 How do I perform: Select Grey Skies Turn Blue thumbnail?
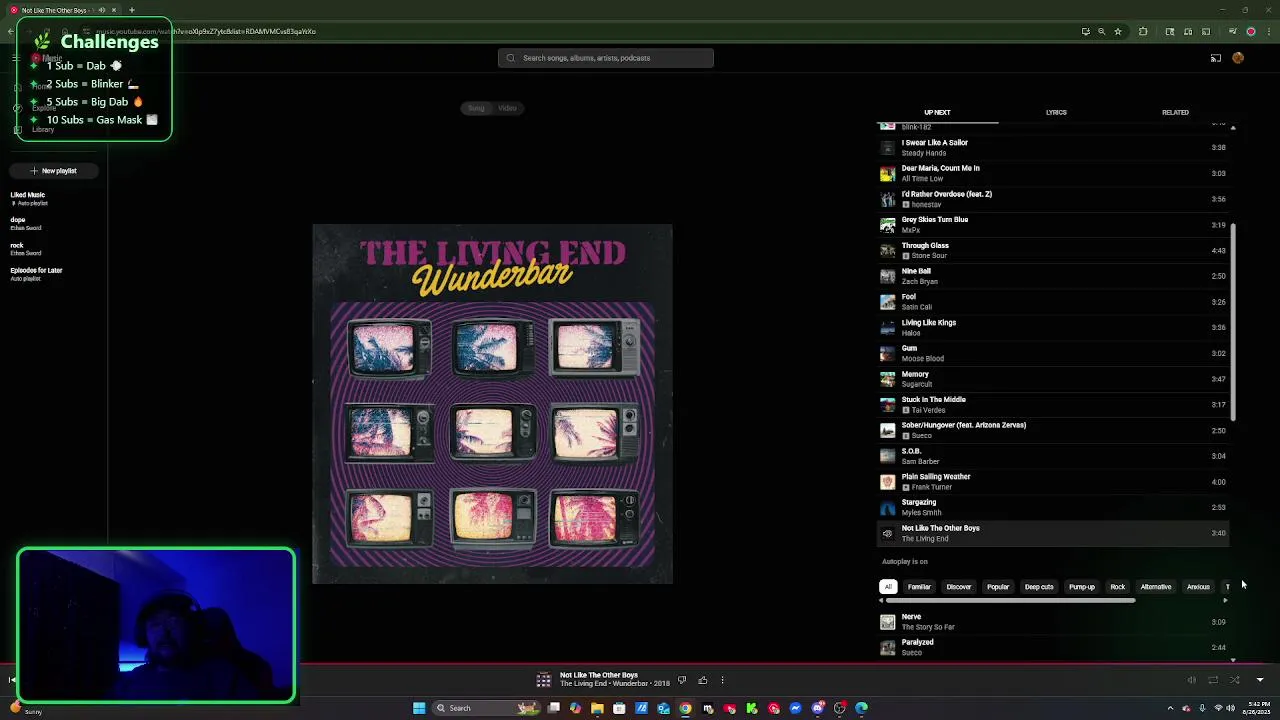point(887,225)
